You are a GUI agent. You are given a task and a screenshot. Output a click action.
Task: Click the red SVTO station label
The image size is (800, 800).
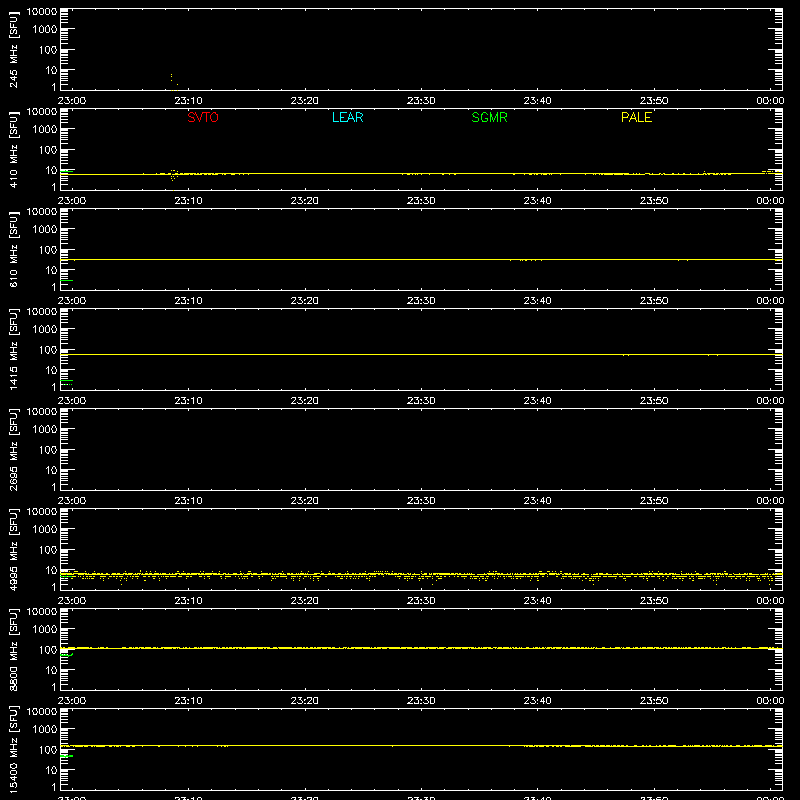203,117
